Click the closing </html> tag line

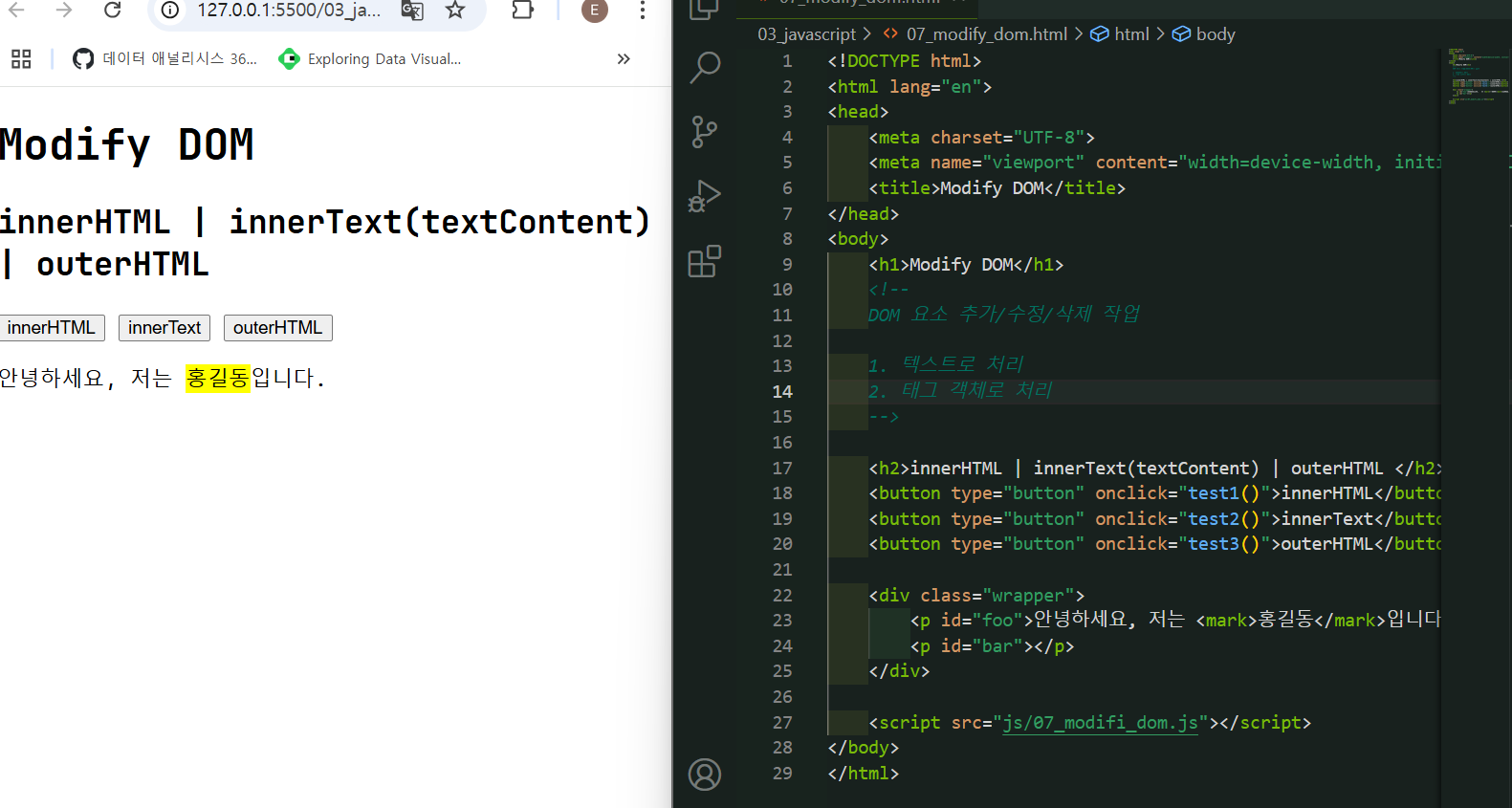coord(863,774)
